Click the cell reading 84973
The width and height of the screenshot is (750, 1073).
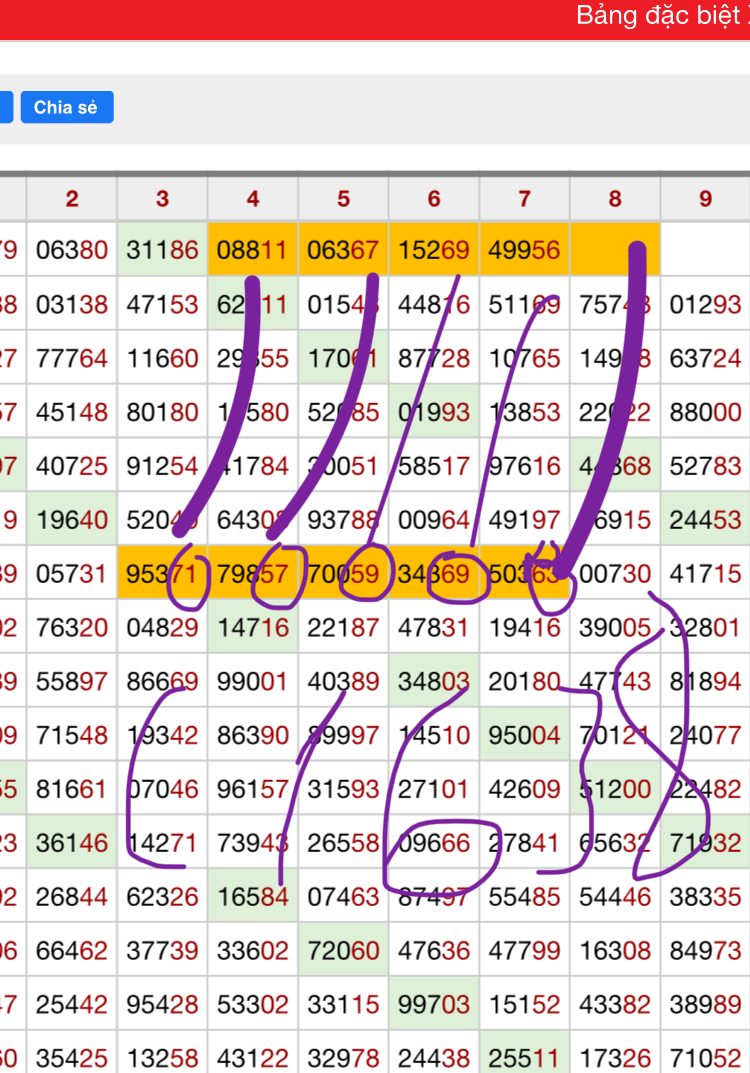(x=705, y=952)
